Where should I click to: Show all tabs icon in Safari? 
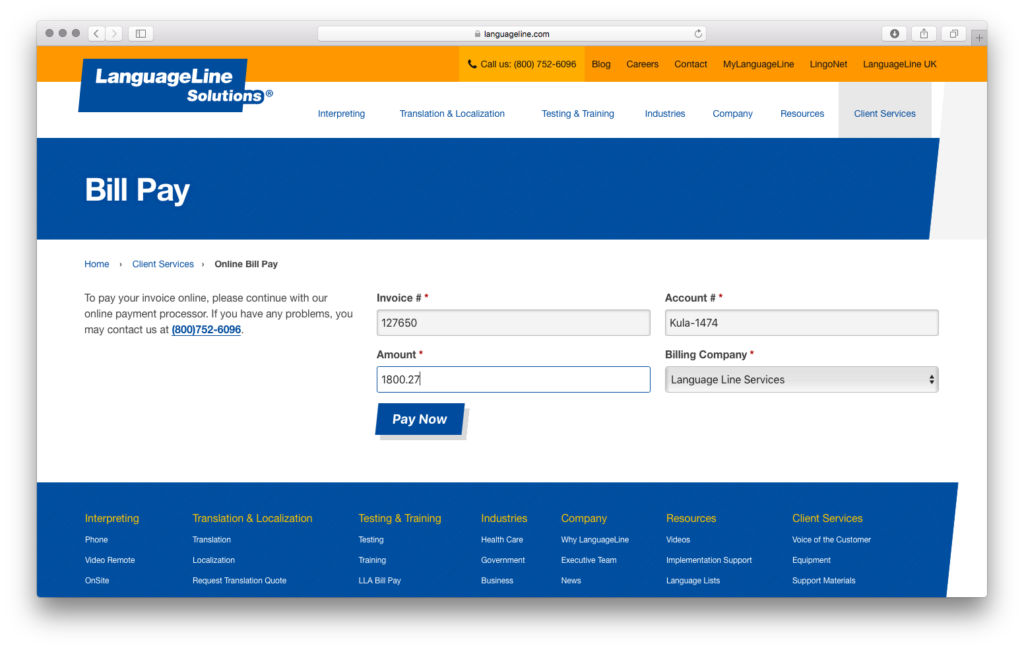coord(953,33)
